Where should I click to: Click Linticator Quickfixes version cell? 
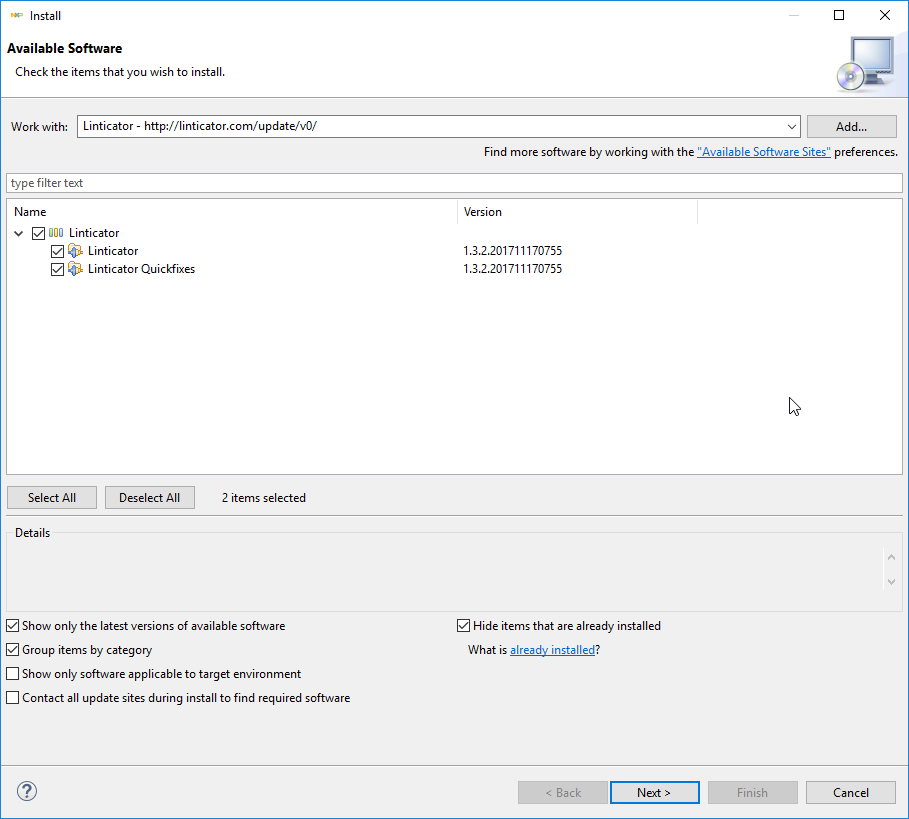pos(512,269)
